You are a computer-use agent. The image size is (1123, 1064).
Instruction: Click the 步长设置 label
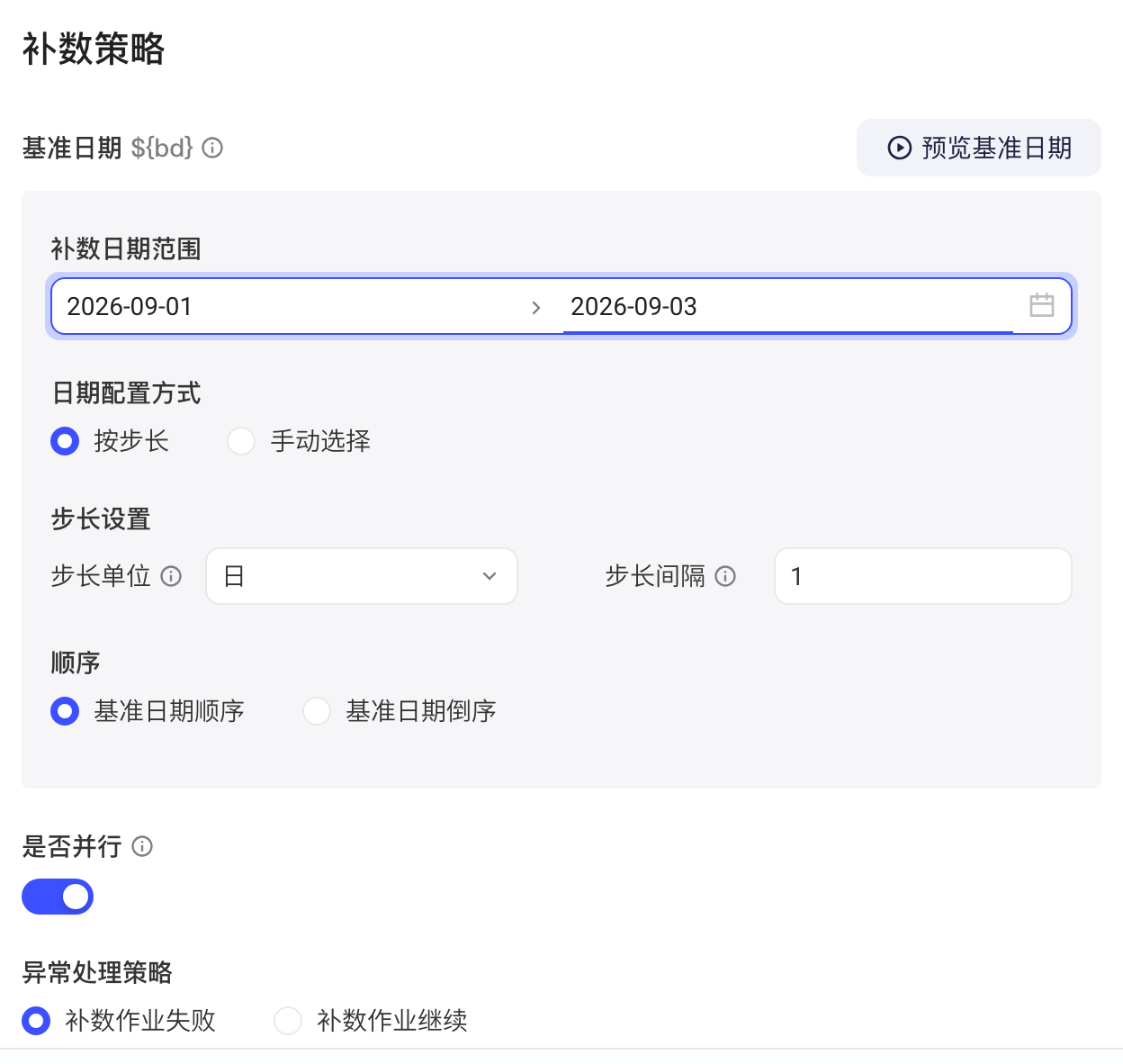click(x=101, y=519)
